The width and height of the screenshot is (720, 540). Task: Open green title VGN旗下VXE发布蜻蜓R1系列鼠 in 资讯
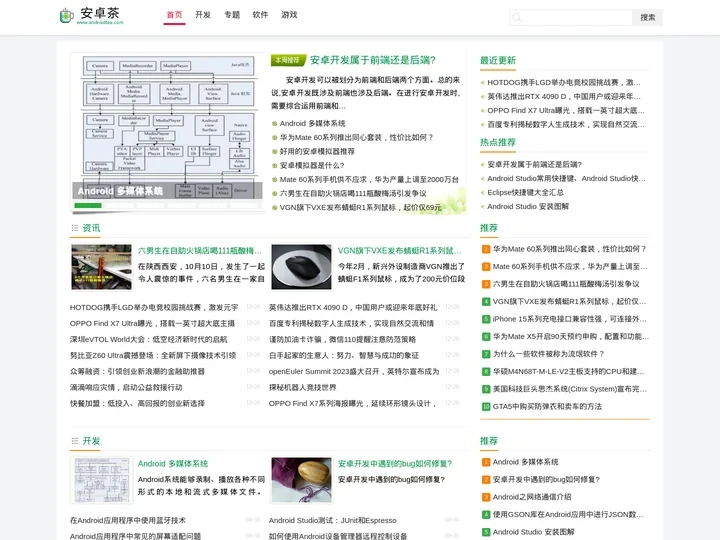(x=399, y=251)
